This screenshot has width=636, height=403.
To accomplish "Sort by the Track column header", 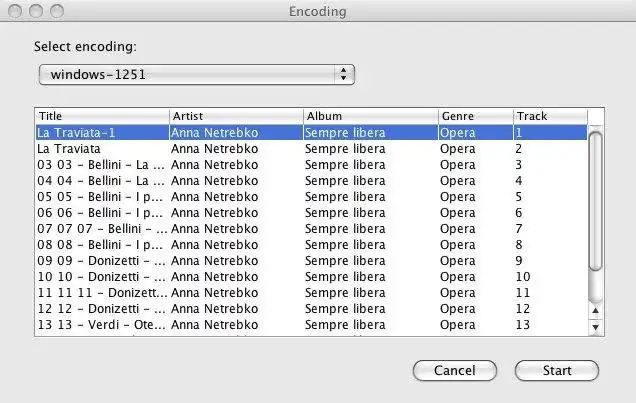I will pos(548,116).
